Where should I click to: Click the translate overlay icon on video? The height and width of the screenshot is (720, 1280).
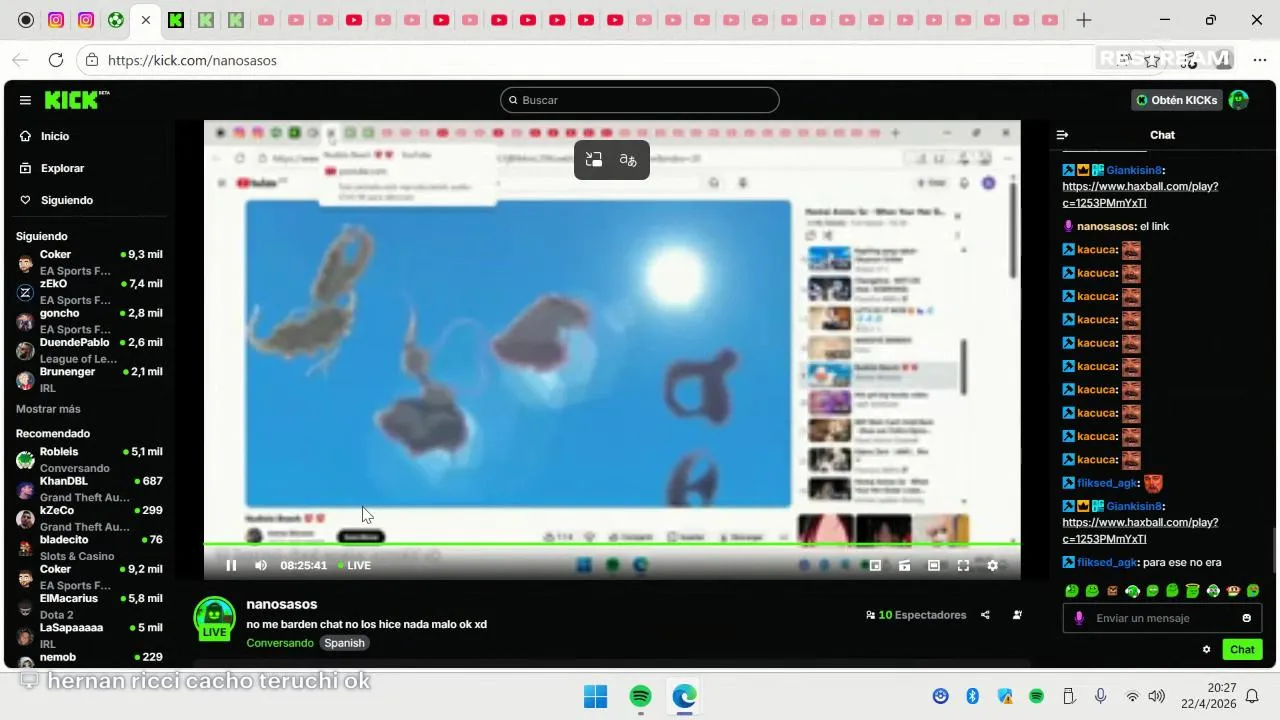[x=628, y=160]
